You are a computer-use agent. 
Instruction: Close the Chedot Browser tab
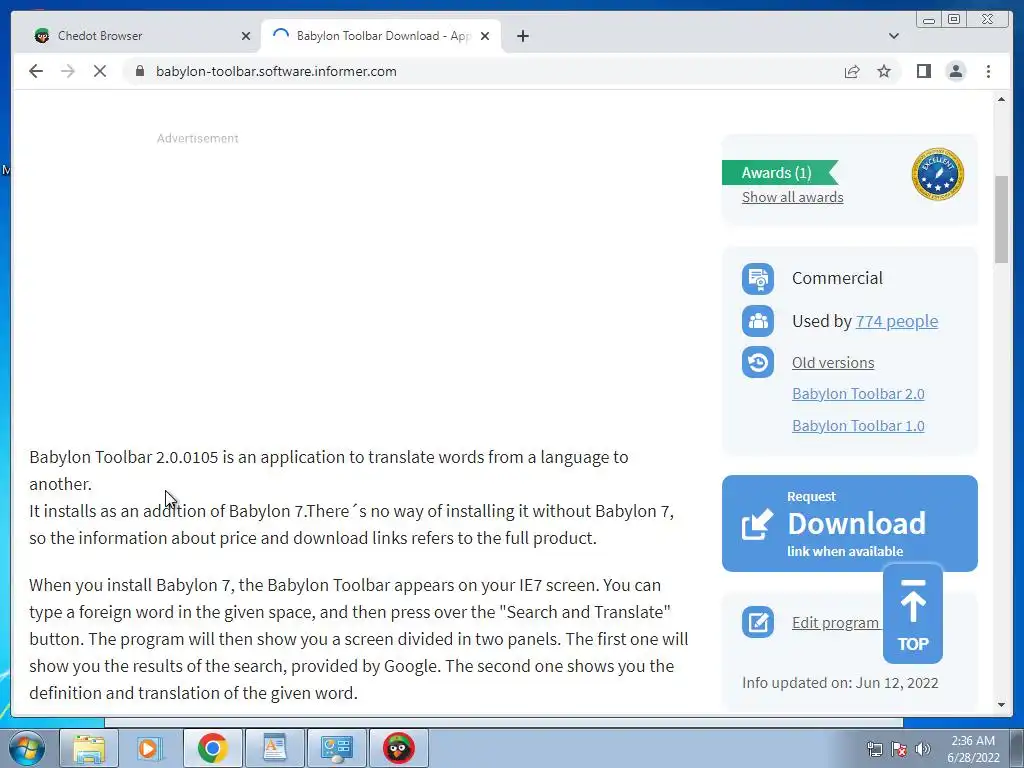point(246,36)
